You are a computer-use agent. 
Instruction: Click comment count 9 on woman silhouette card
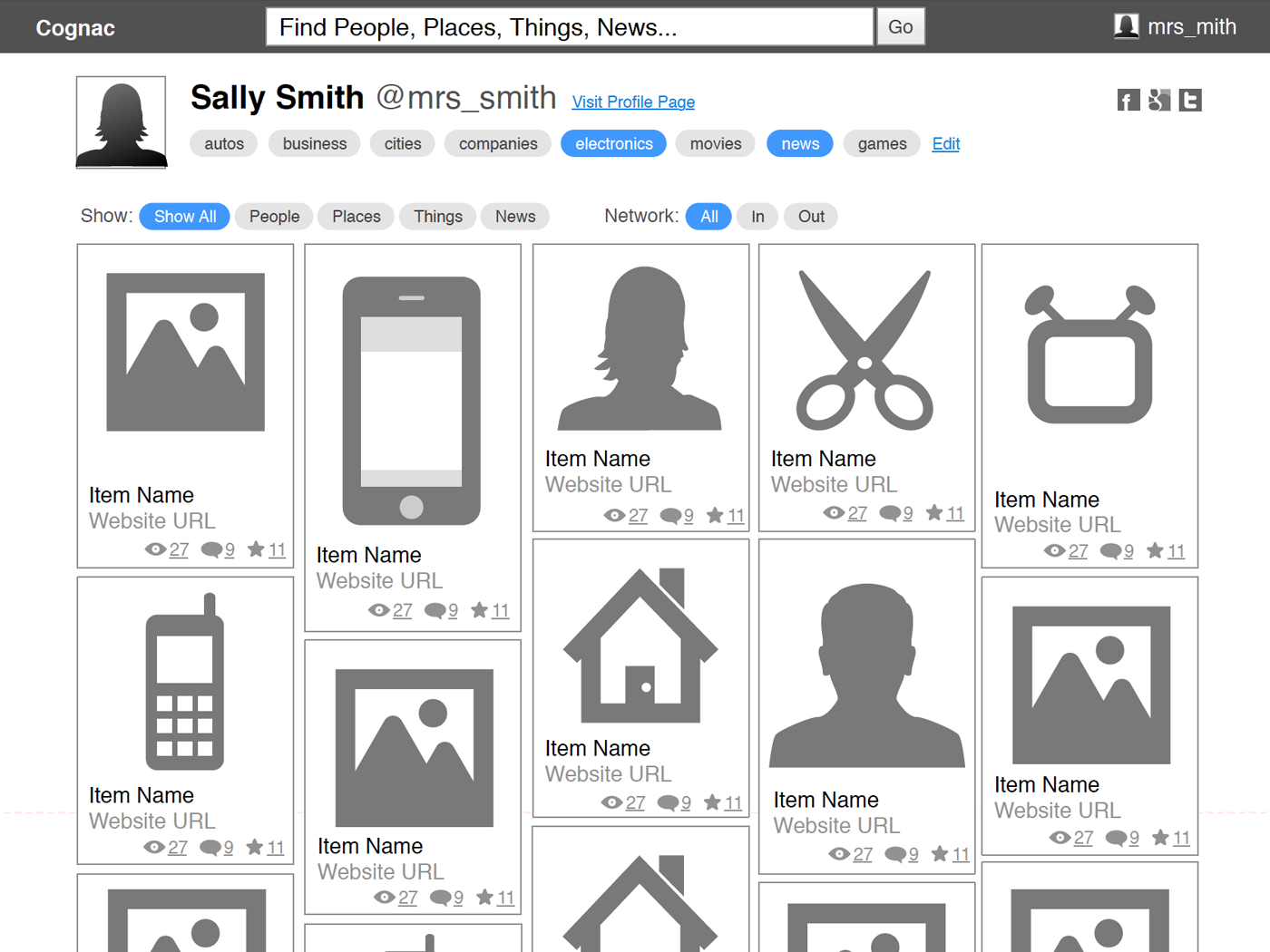(689, 515)
